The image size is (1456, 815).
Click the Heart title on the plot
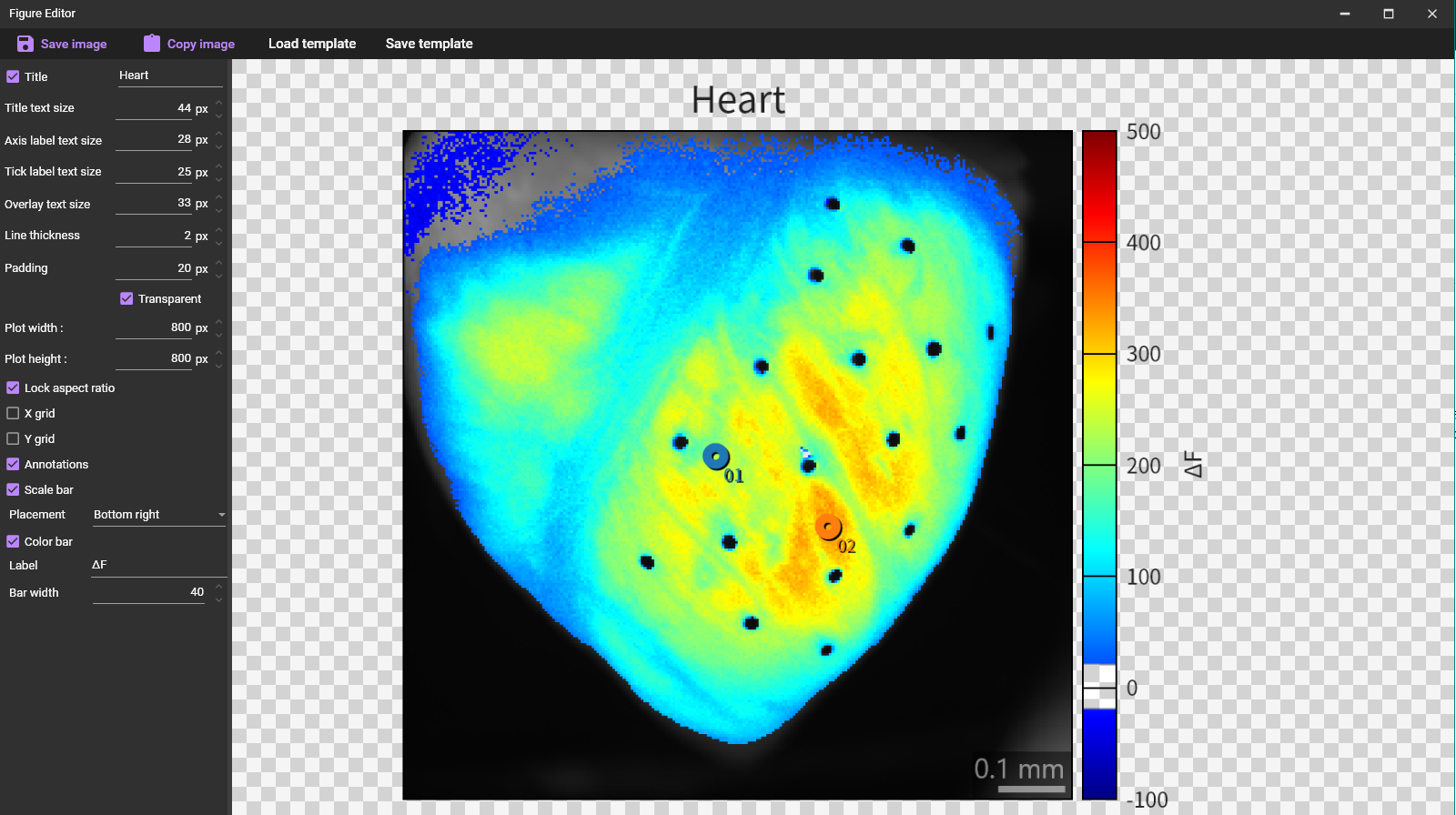pyautogui.click(x=738, y=100)
